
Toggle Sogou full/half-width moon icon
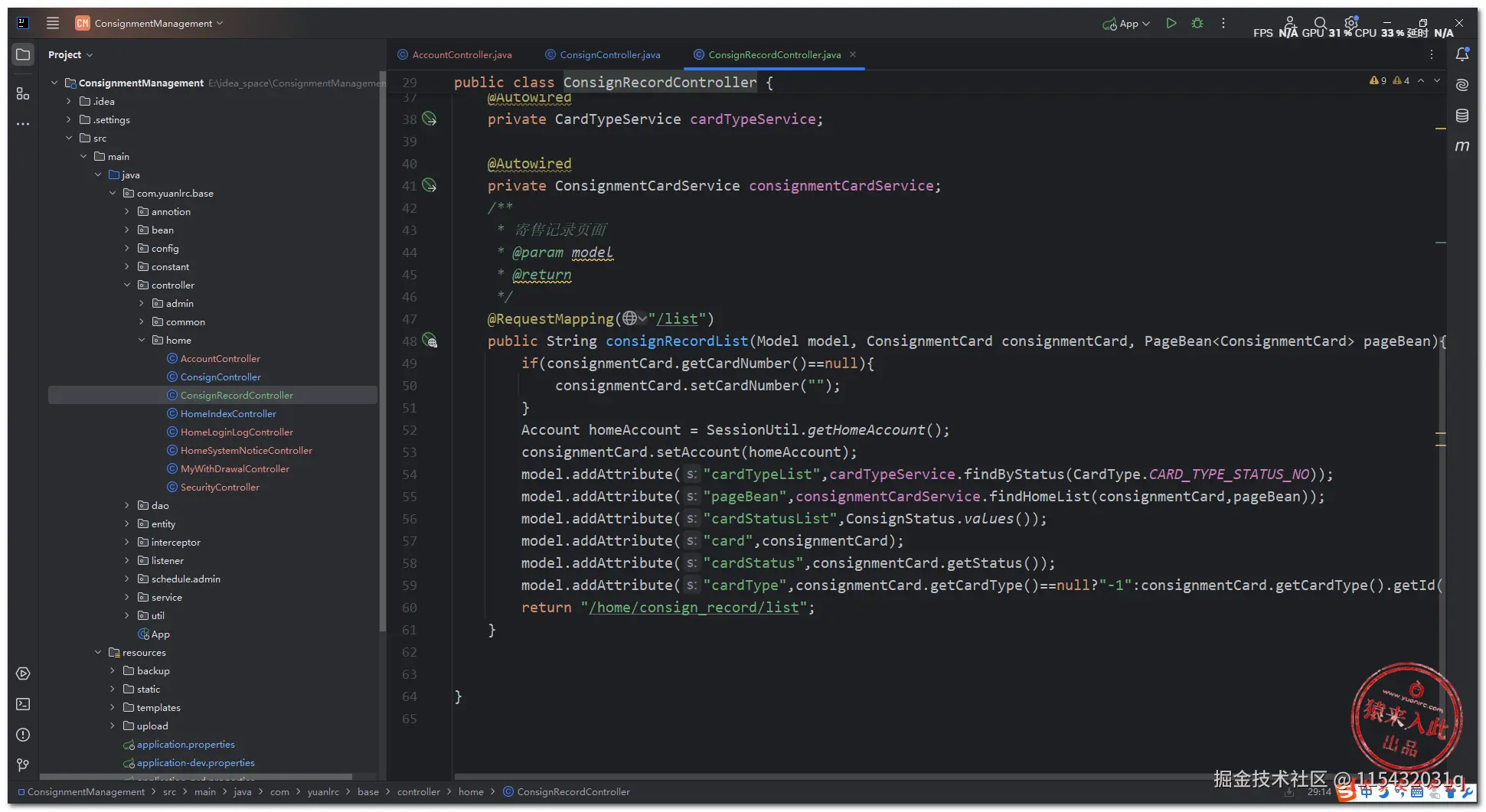tap(1383, 793)
